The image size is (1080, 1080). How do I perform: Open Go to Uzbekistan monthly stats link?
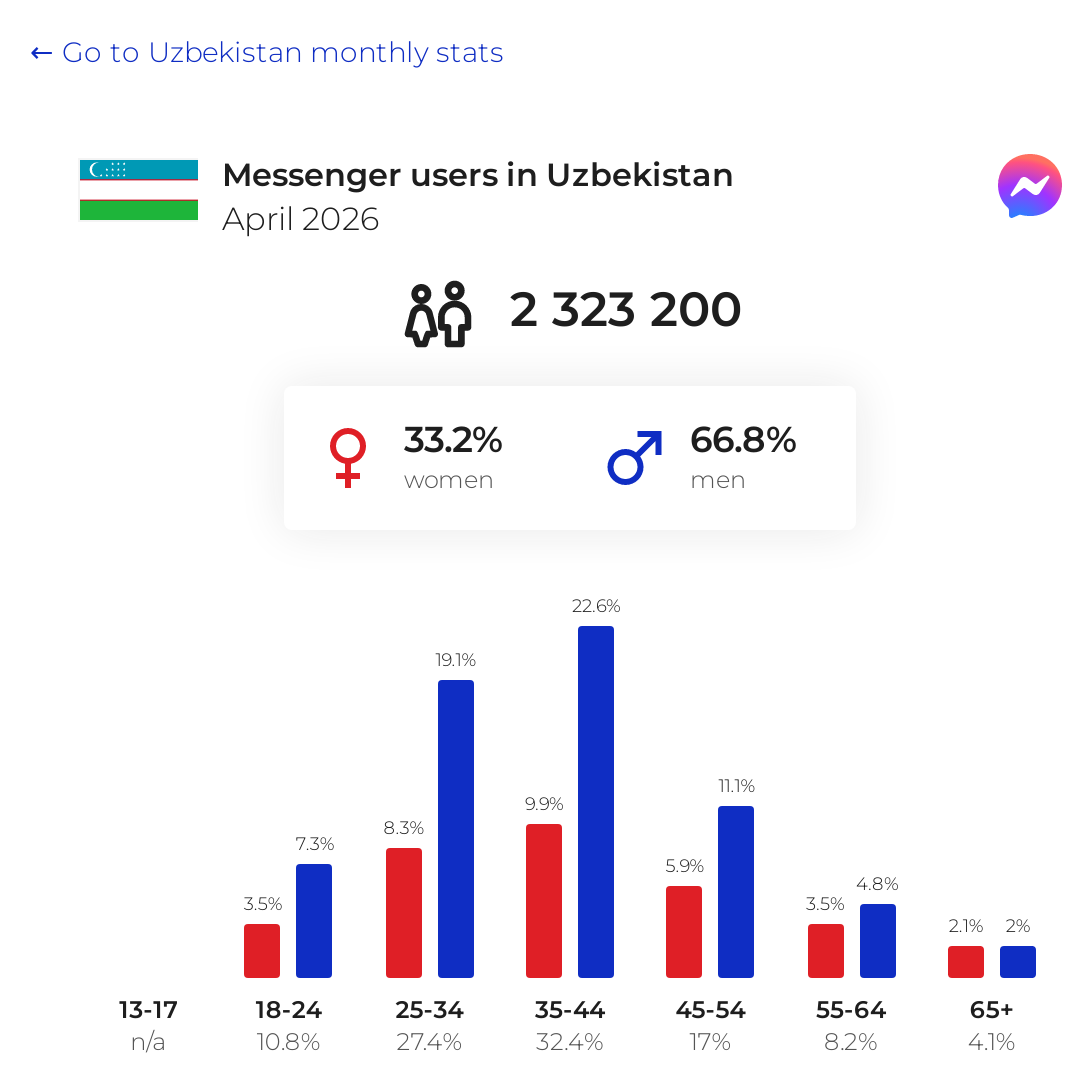pyautogui.click(x=267, y=53)
